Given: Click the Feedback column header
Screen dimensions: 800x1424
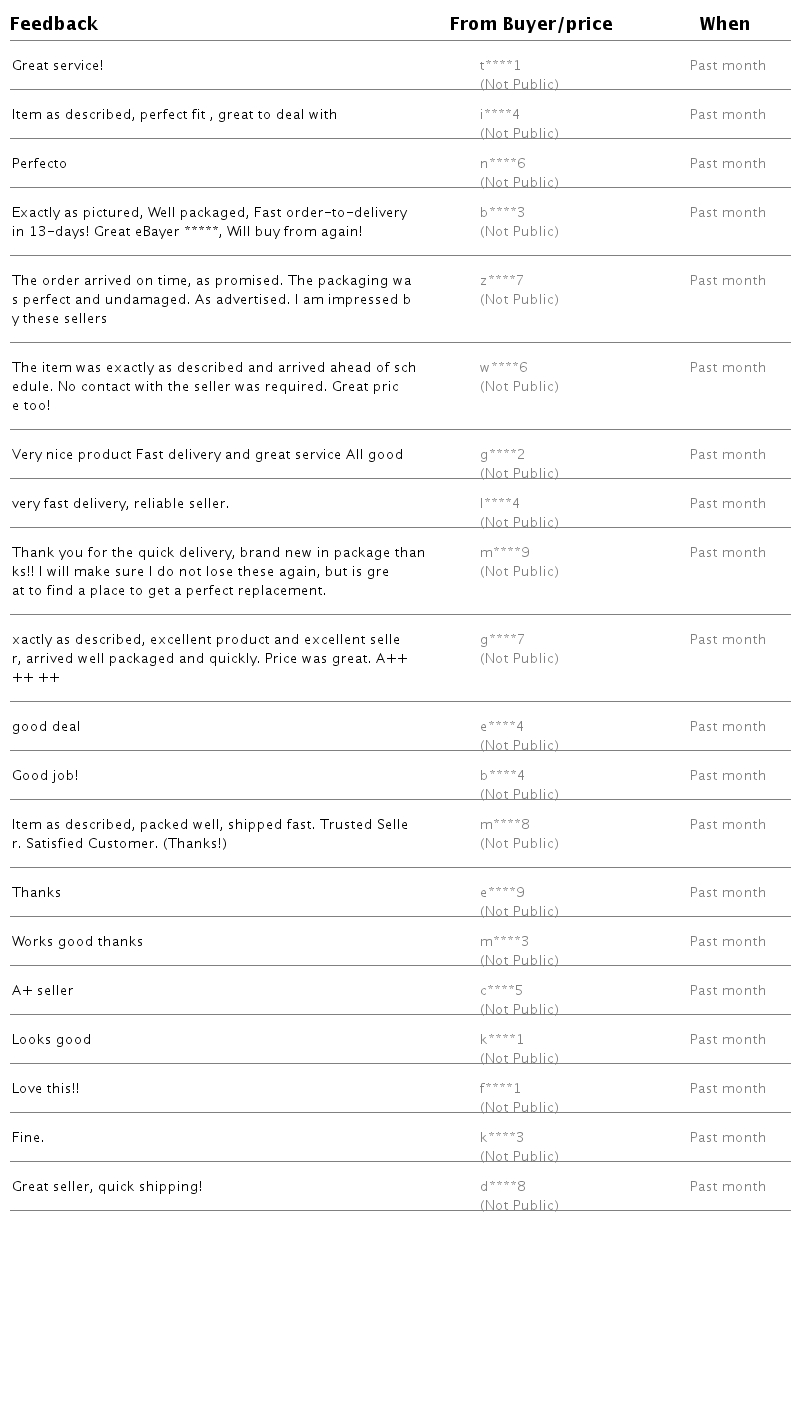Looking at the screenshot, I should tap(54, 24).
